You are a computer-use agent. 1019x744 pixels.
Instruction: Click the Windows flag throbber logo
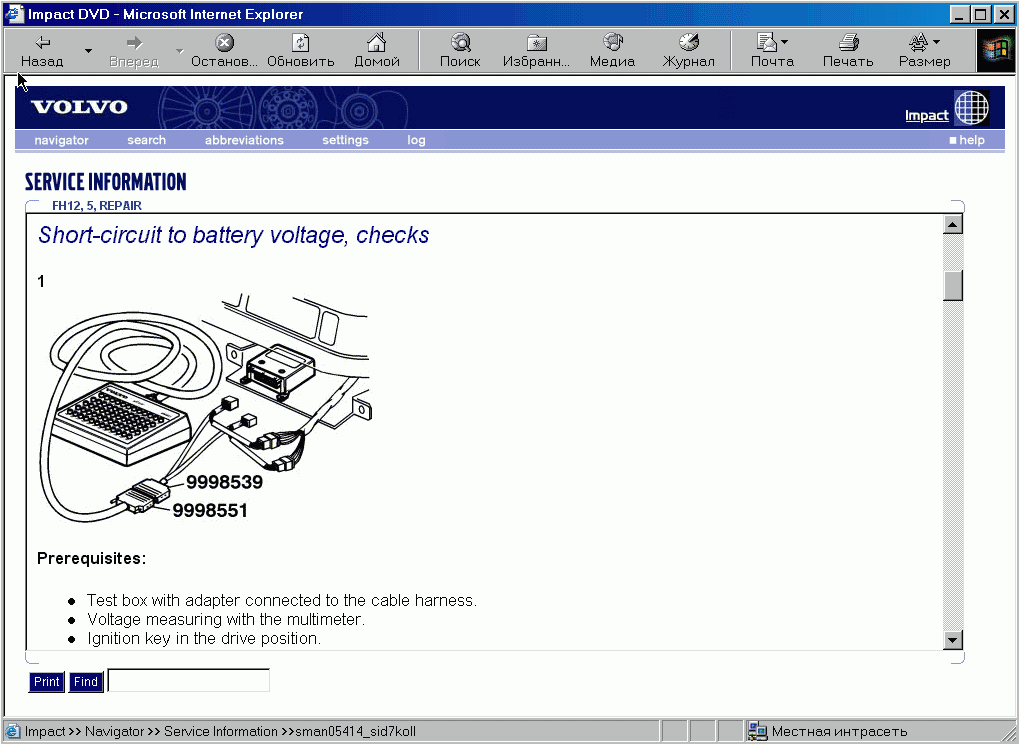(x=996, y=51)
